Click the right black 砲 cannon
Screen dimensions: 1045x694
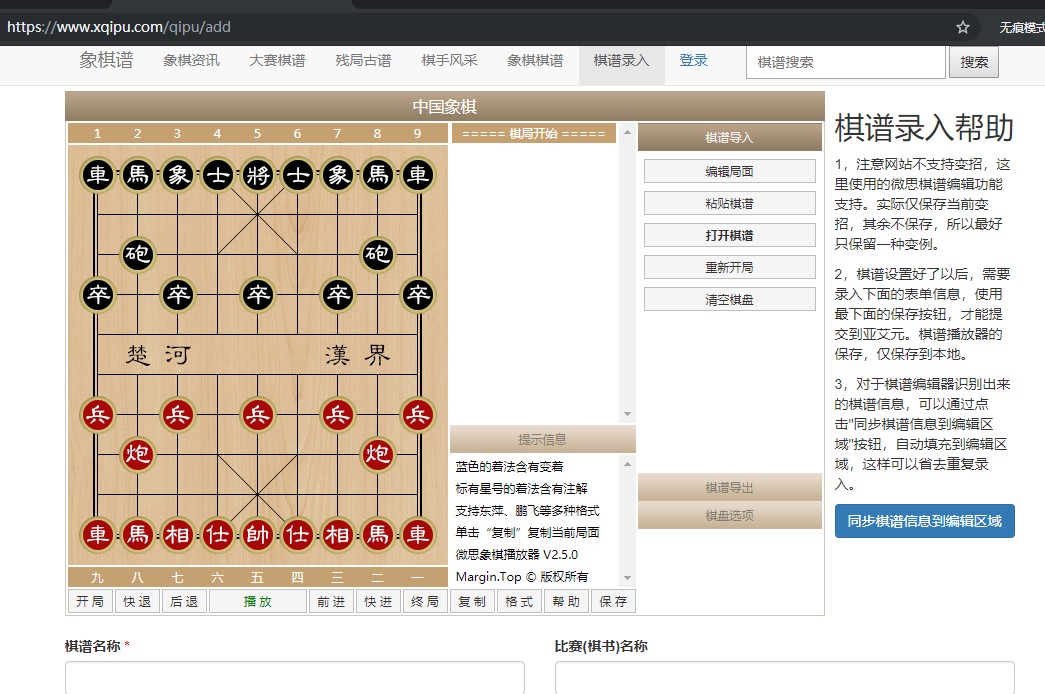point(377,255)
